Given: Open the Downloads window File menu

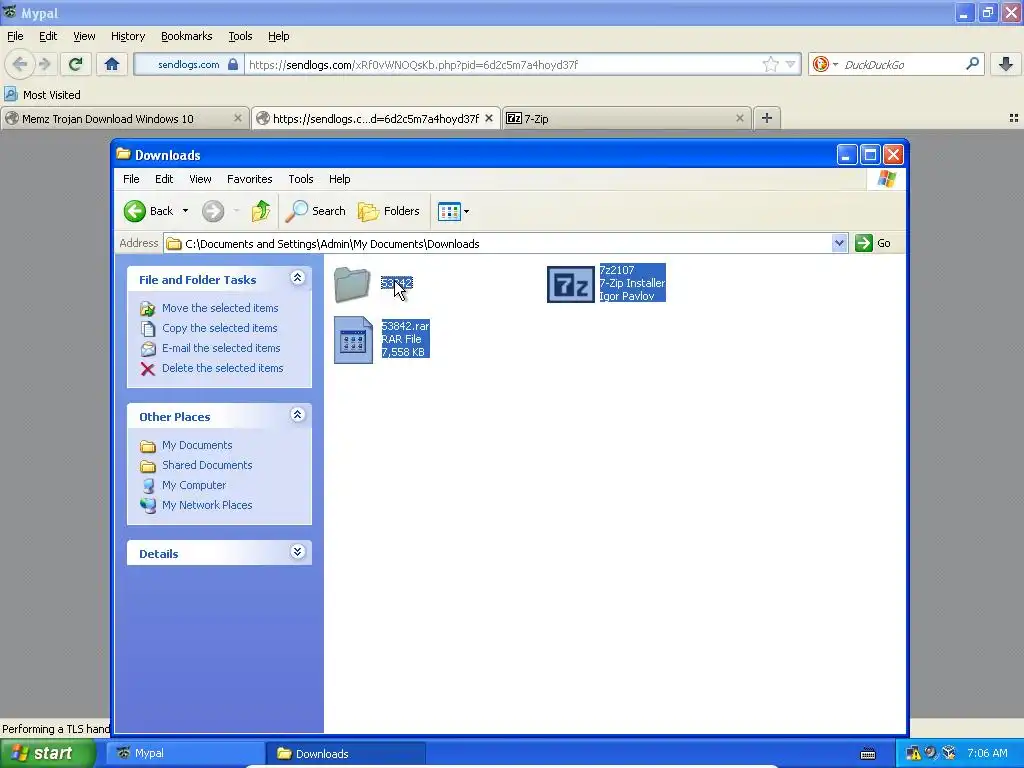Looking at the screenshot, I should [x=131, y=179].
